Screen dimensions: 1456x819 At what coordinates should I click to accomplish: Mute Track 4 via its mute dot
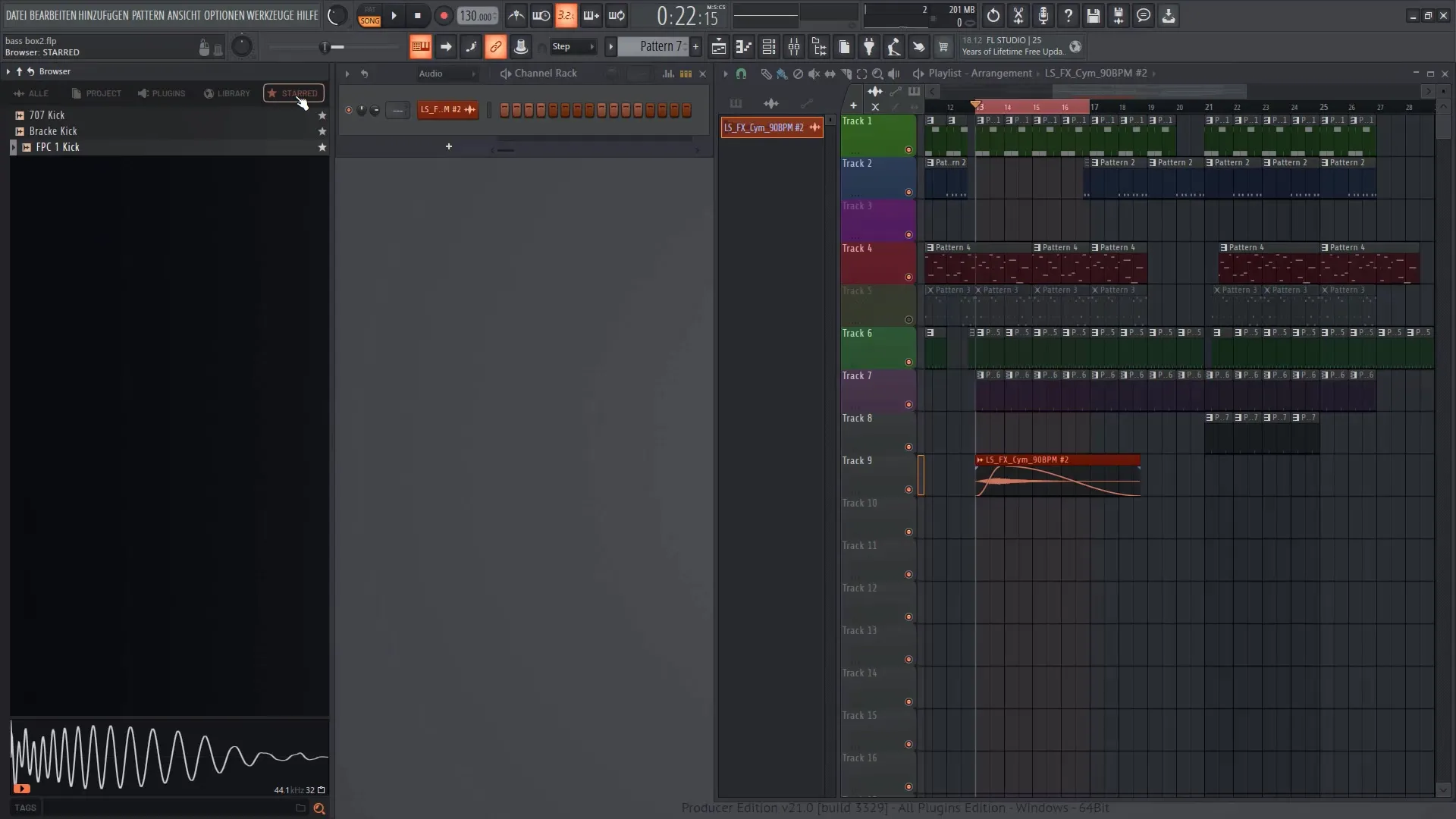coord(908,278)
